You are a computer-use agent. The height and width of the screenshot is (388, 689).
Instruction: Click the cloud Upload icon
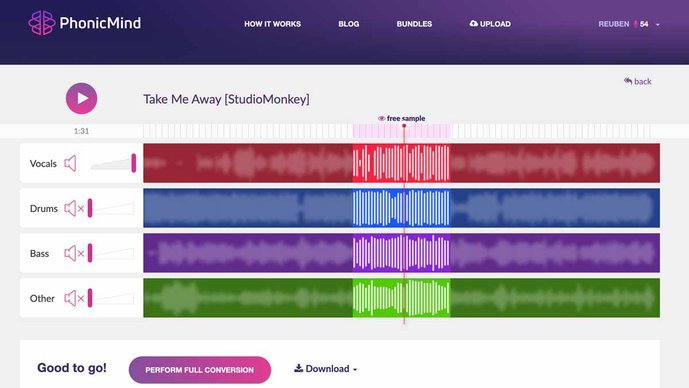[473, 24]
